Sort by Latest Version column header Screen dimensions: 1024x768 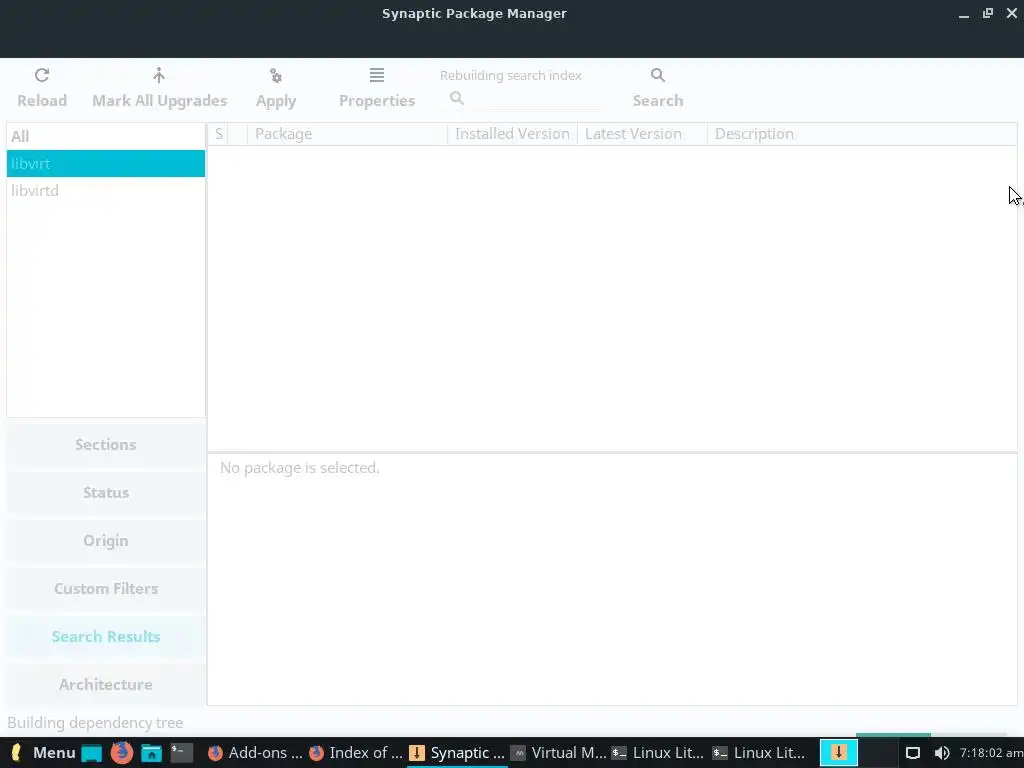point(642,134)
